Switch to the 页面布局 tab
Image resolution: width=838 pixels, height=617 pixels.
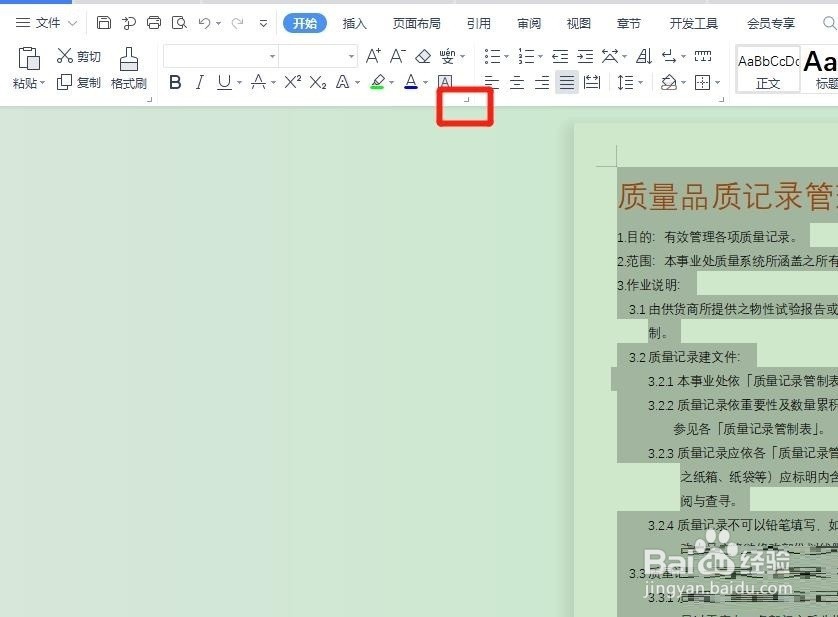(x=416, y=24)
